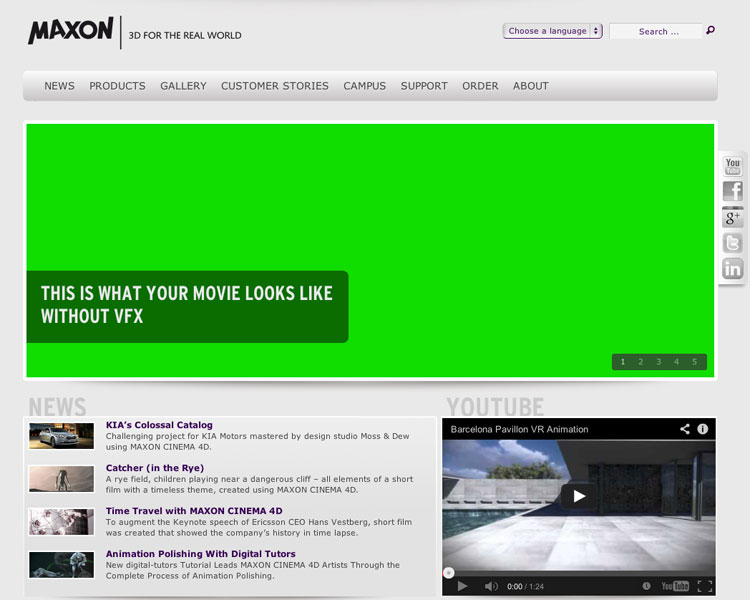
Task: Open the CUSTOMER STORIES menu
Action: [x=275, y=86]
